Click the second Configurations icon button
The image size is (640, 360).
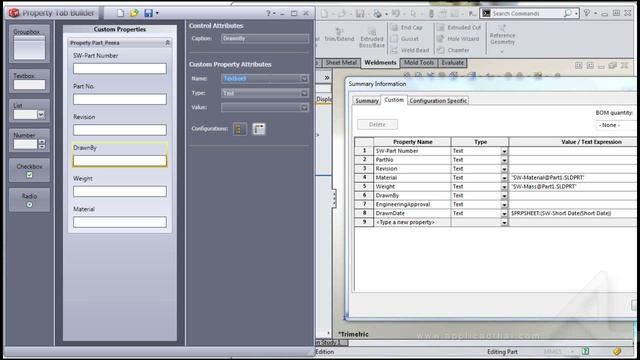259,129
